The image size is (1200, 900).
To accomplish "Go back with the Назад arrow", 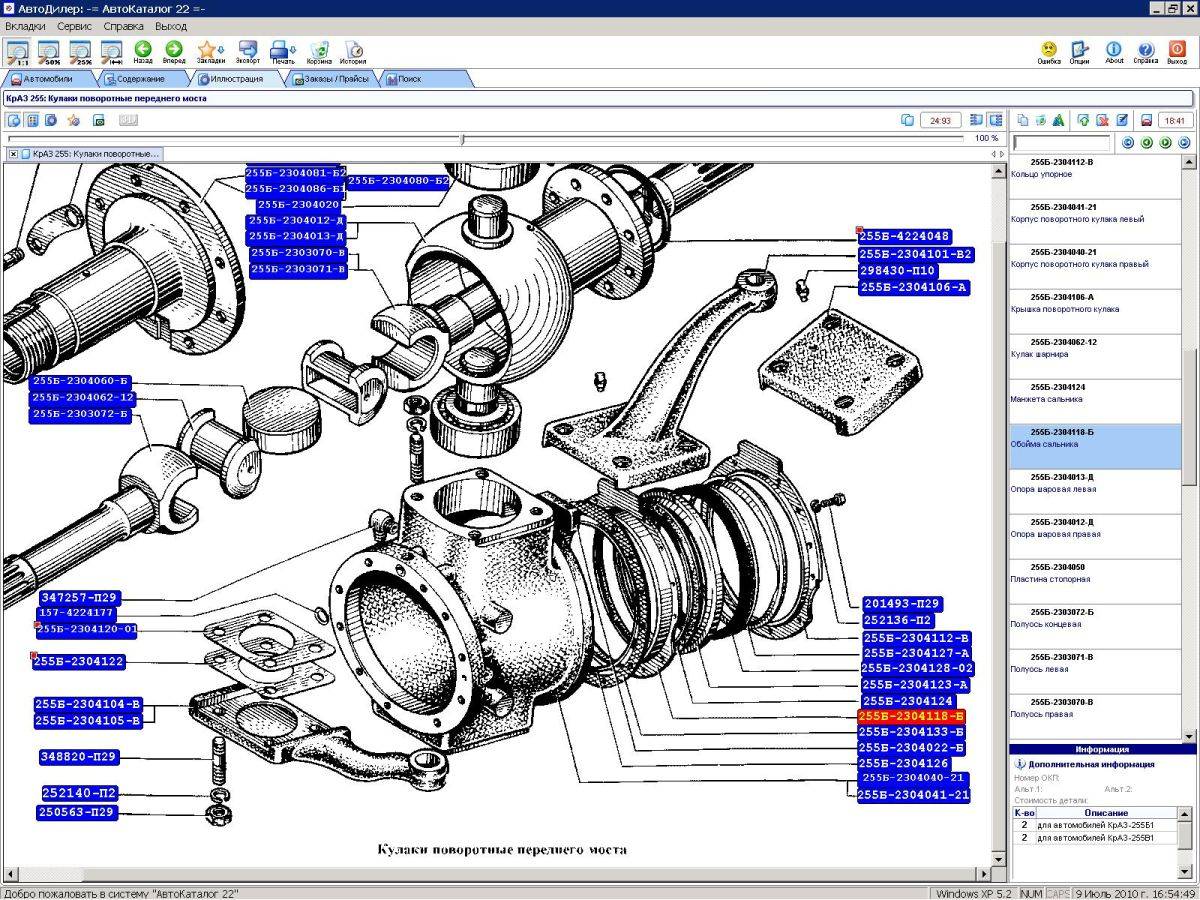I will point(143,51).
